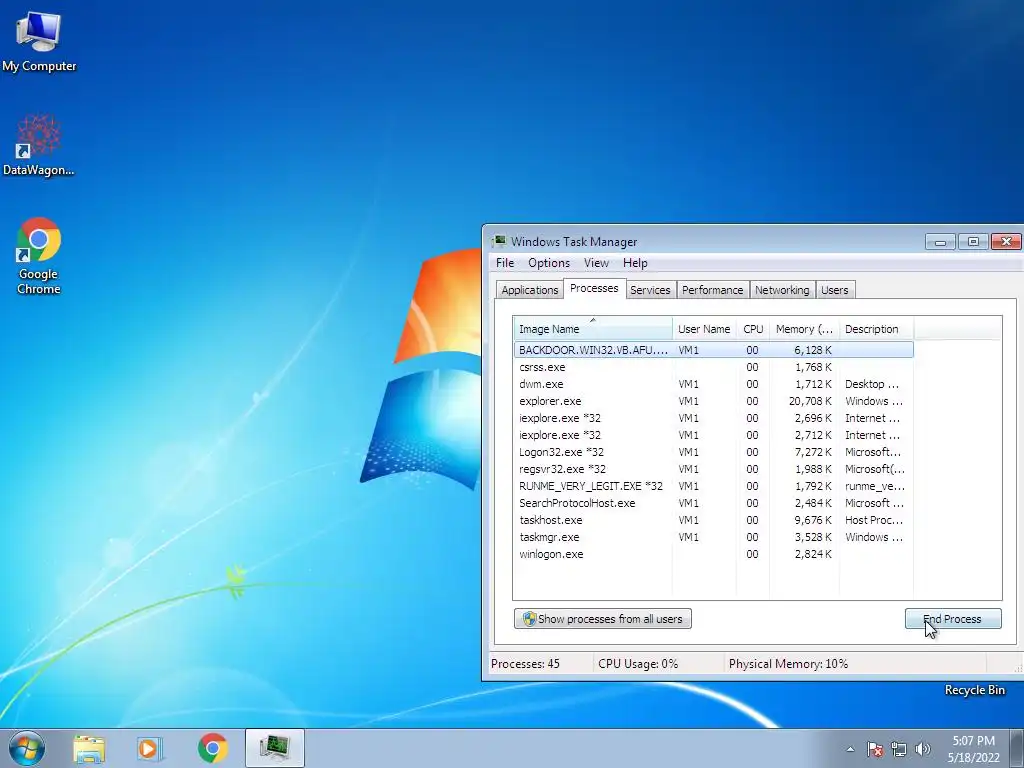Screen dimensions: 1024x768
Task: Sort by the Description column header
Action: (876, 328)
